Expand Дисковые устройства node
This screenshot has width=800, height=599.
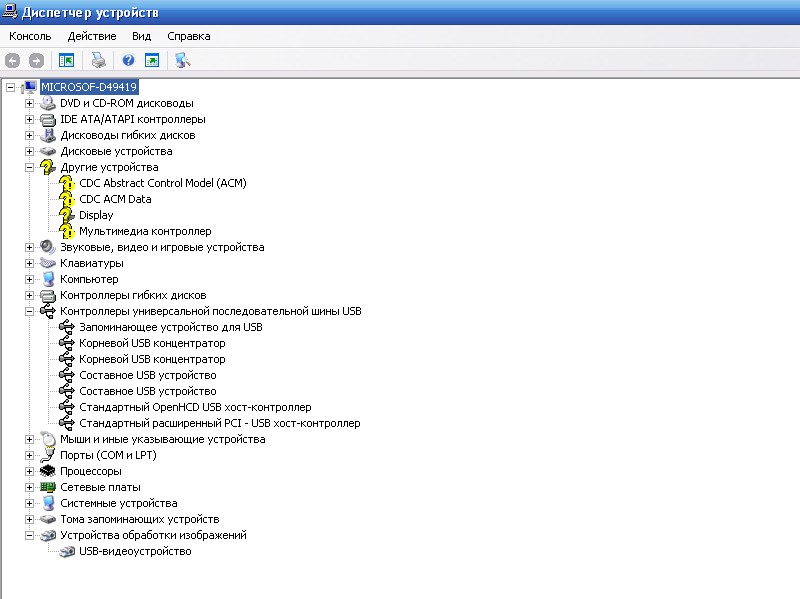pos(30,152)
